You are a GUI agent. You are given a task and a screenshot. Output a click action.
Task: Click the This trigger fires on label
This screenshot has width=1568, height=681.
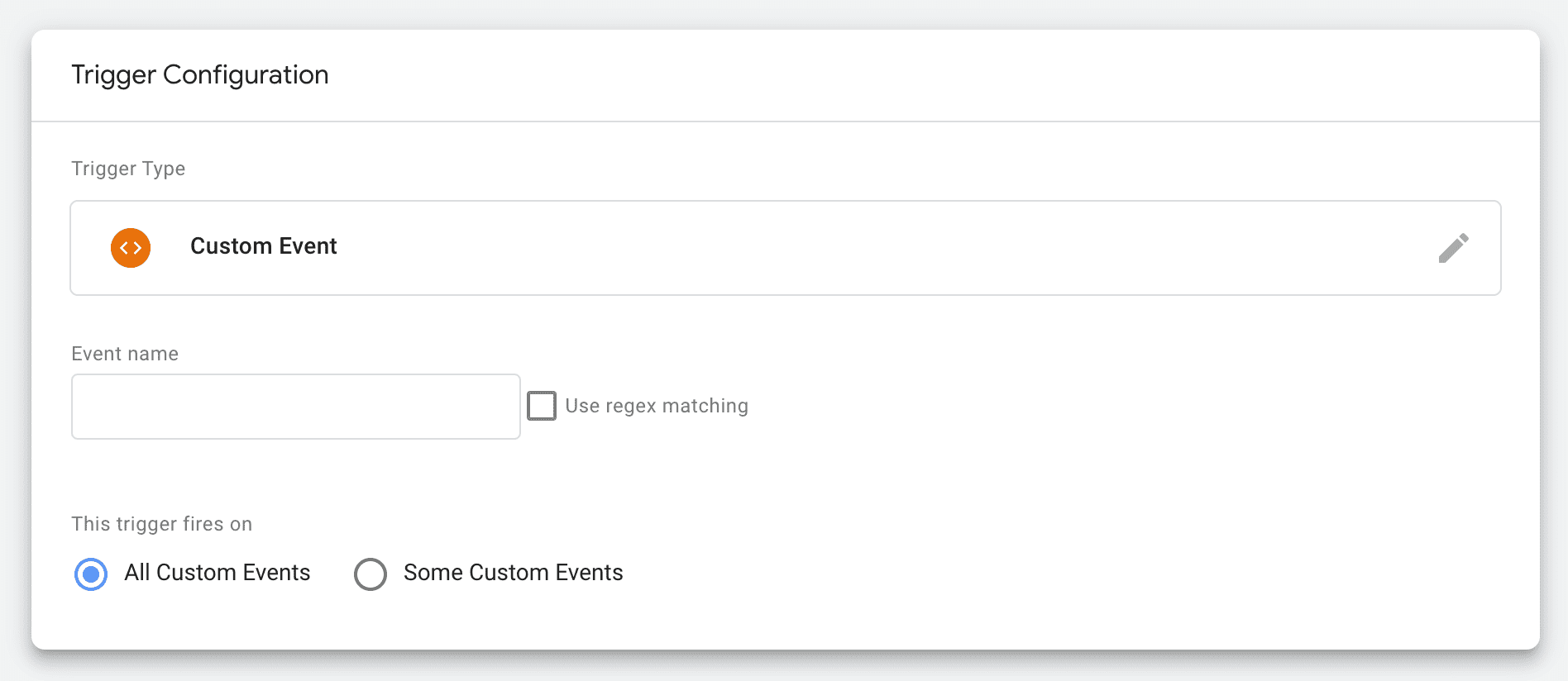pyautogui.click(x=161, y=524)
